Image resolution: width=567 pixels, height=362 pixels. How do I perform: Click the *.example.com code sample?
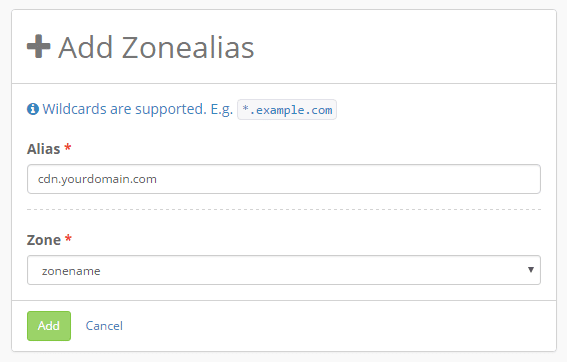tap(287, 110)
